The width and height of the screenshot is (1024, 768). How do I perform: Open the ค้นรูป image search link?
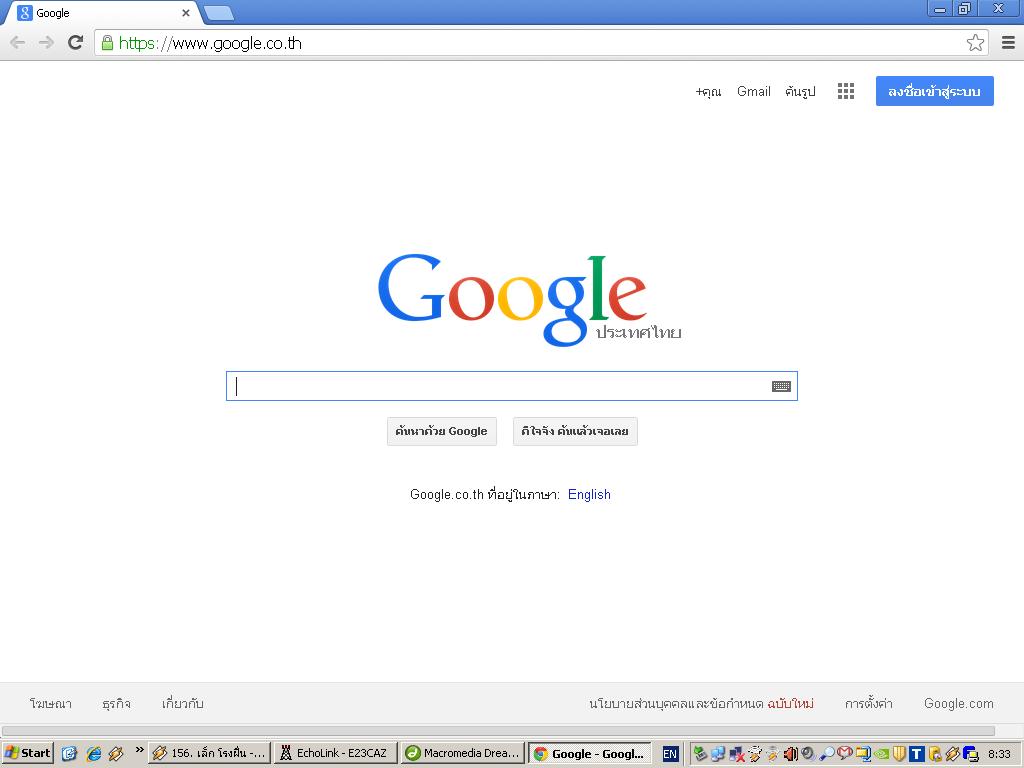tap(801, 91)
